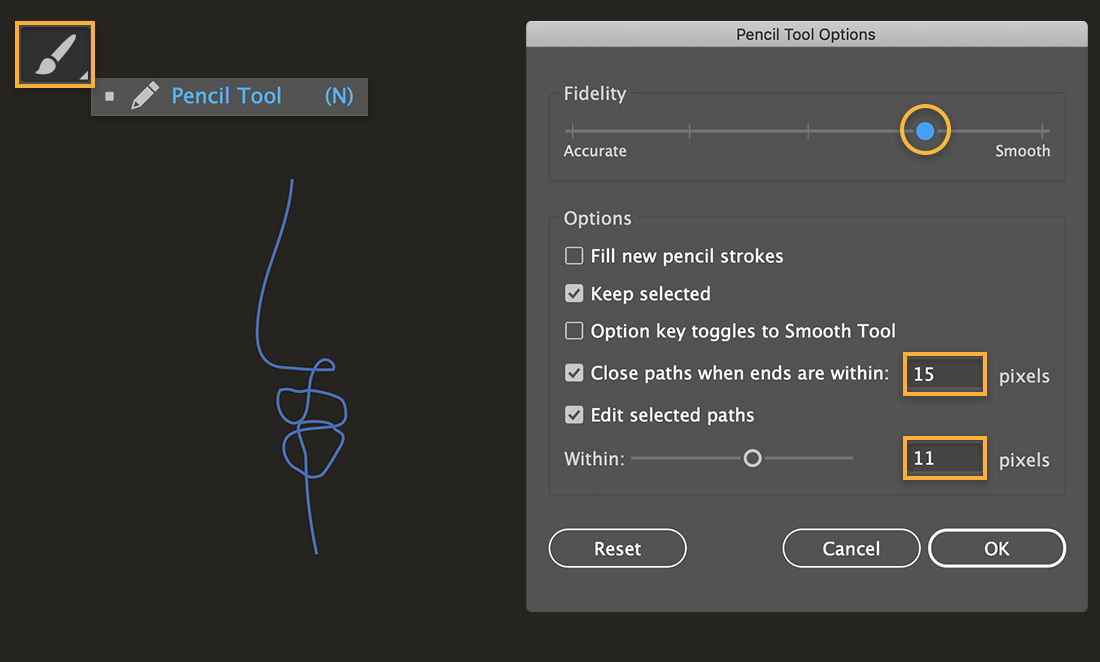The height and width of the screenshot is (662, 1100).
Task: Uncheck Edit selected paths
Action: click(574, 414)
